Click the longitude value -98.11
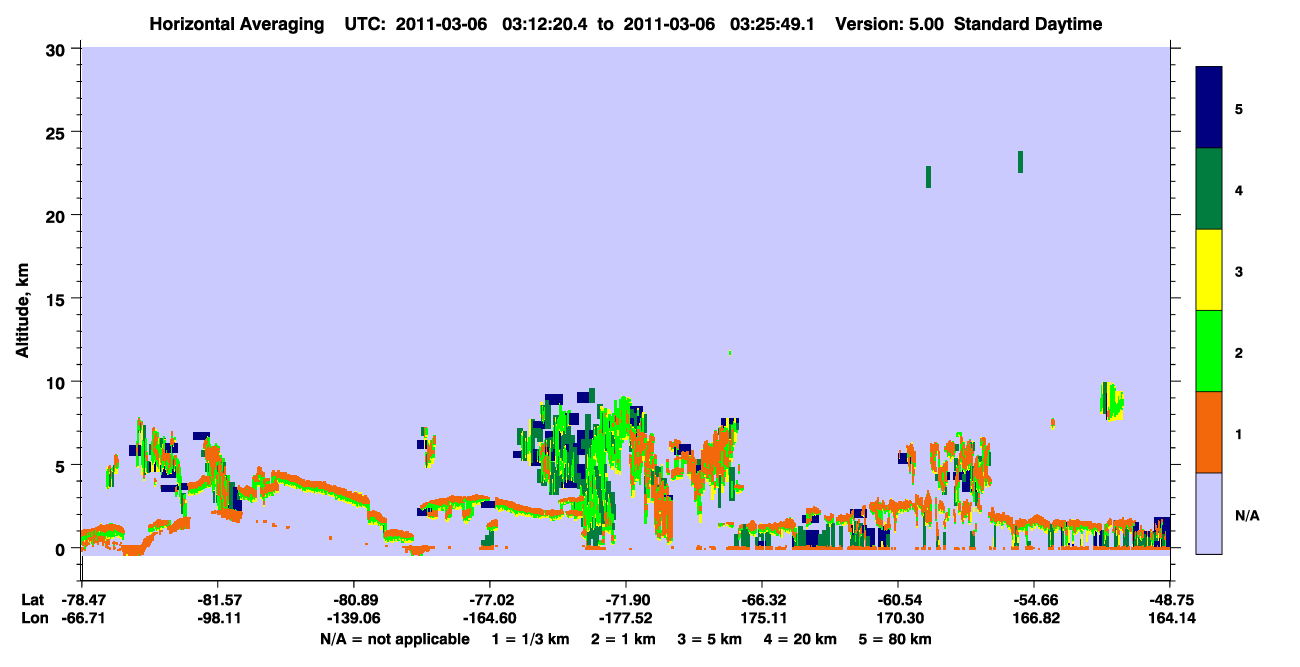This screenshot has width=1300, height=667. click(x=217, y=618)
